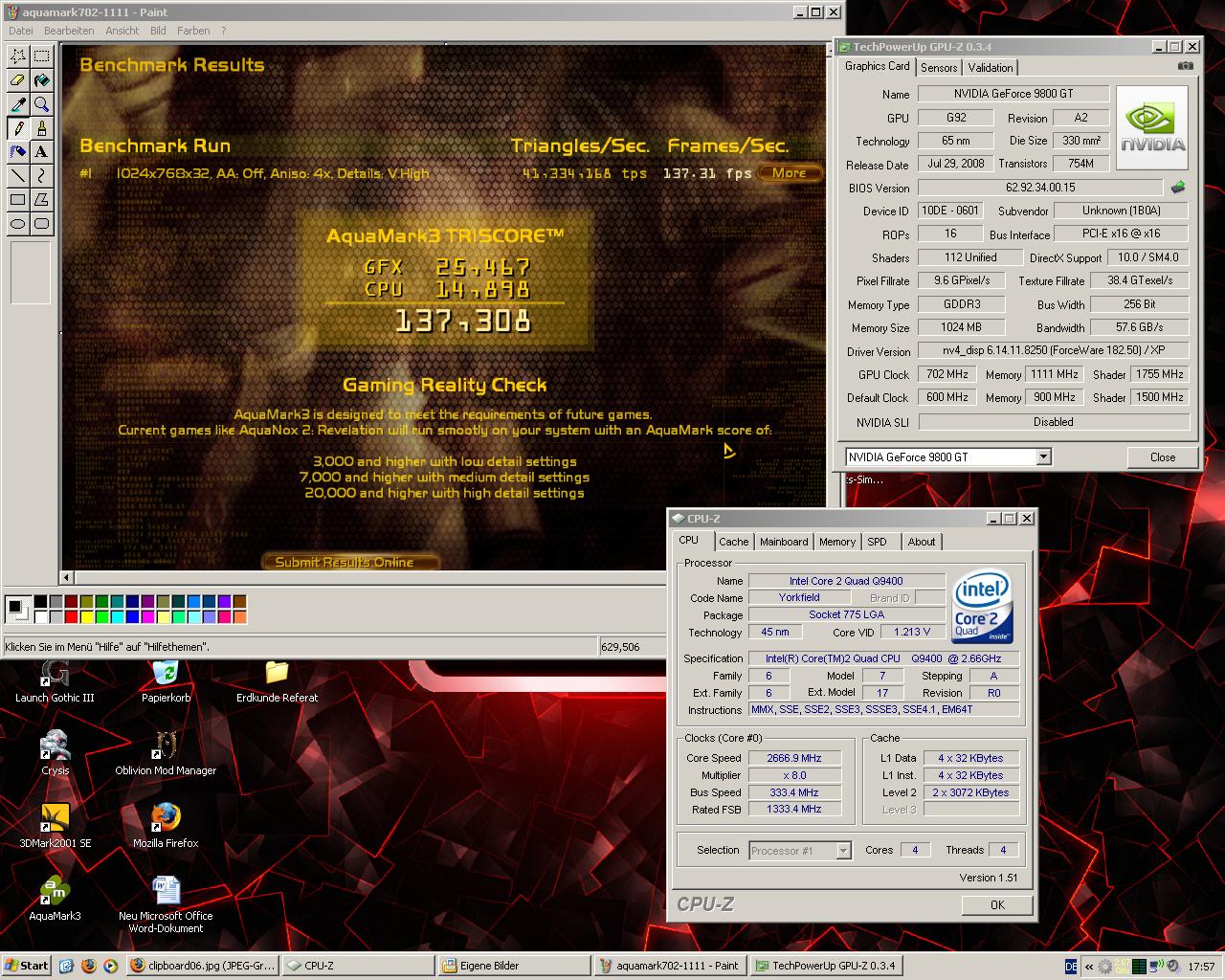Select the Pencil tool in Paint

click(17, 128)
